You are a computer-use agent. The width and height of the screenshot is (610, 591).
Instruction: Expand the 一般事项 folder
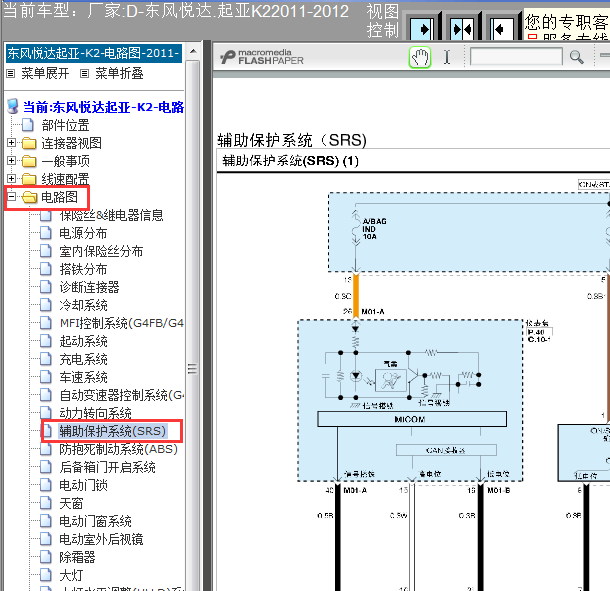tap(11, 160)
